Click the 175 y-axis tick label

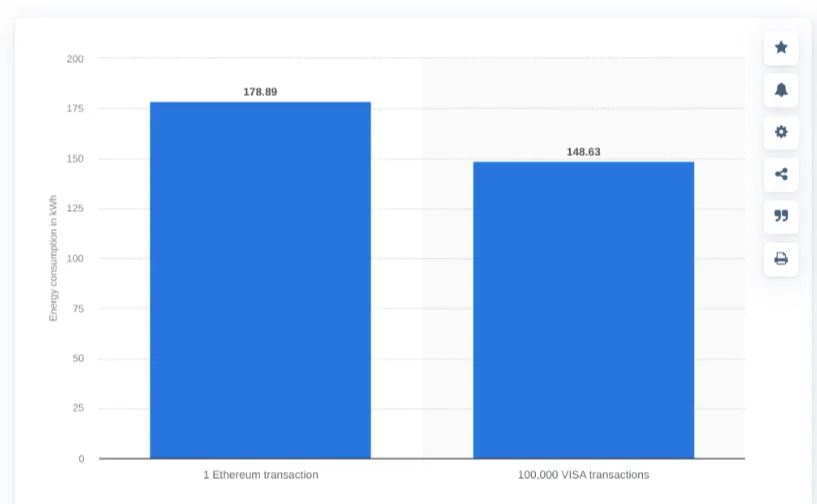coord(75,108)
